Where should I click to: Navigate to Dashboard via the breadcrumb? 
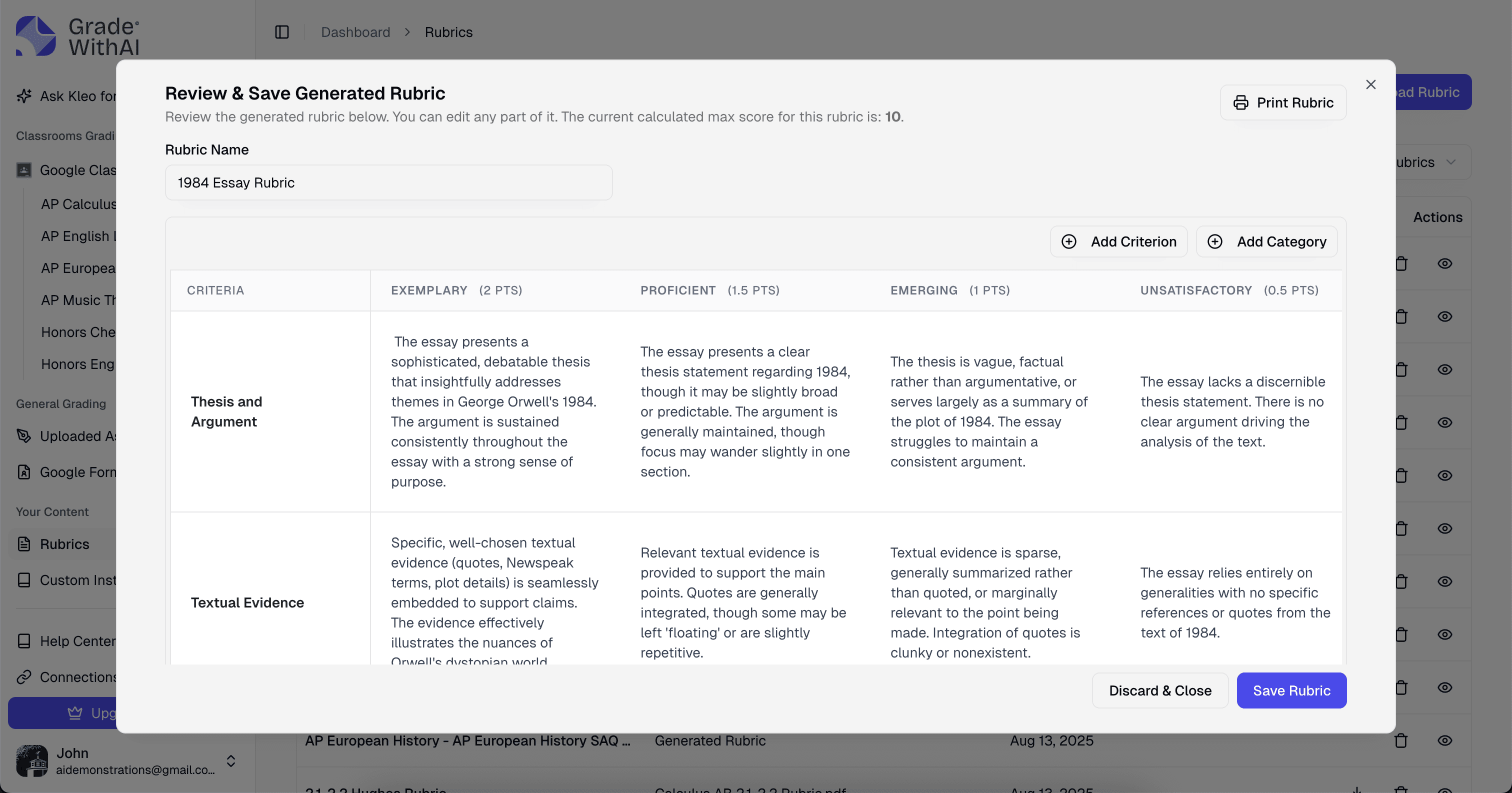[355, 32]
